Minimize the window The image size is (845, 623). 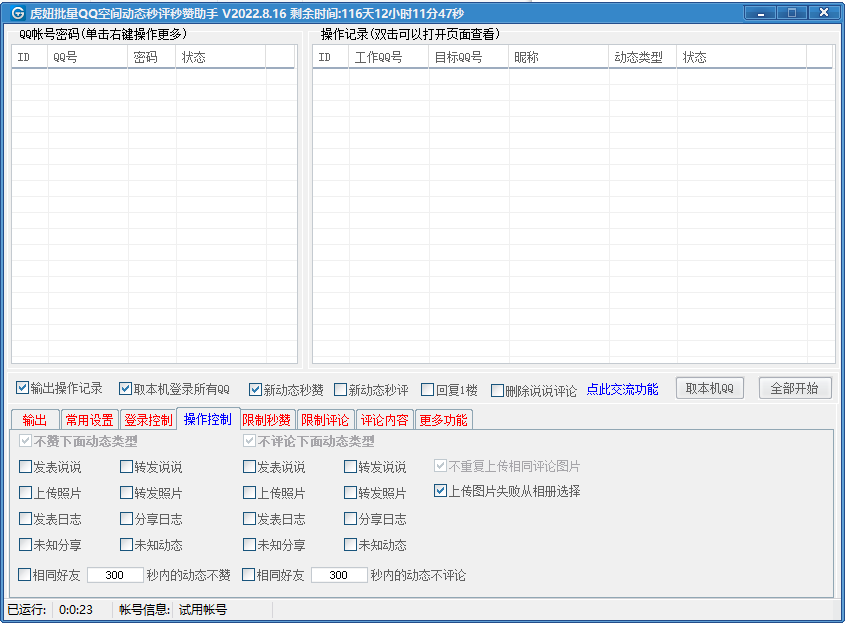coord(760,13)
